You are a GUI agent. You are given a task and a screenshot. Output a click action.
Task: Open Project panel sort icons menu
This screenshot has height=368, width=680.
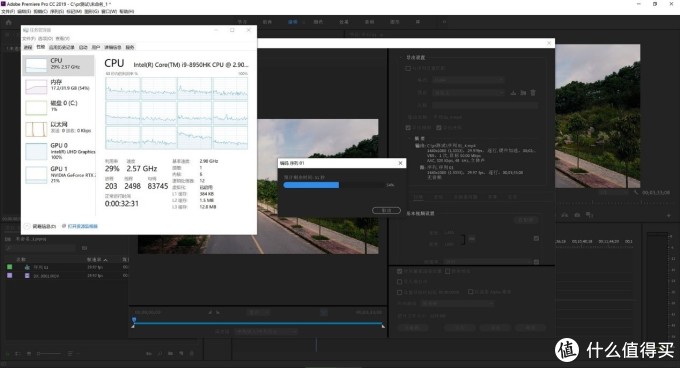70,354
